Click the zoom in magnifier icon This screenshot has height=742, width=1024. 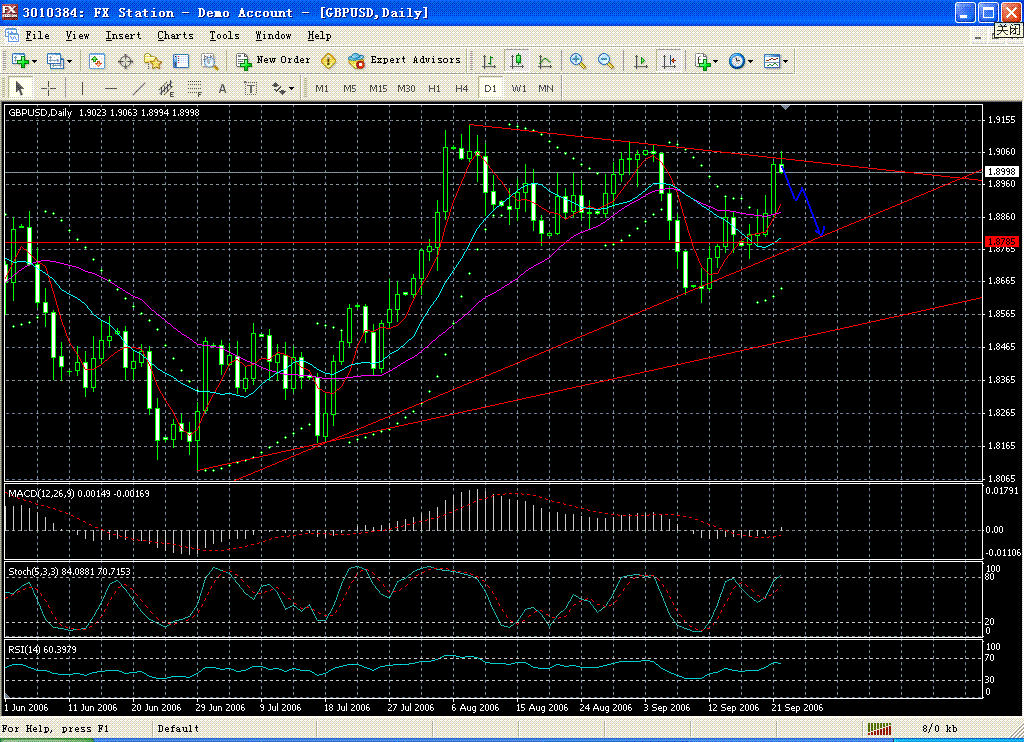(x=577, y=61)
